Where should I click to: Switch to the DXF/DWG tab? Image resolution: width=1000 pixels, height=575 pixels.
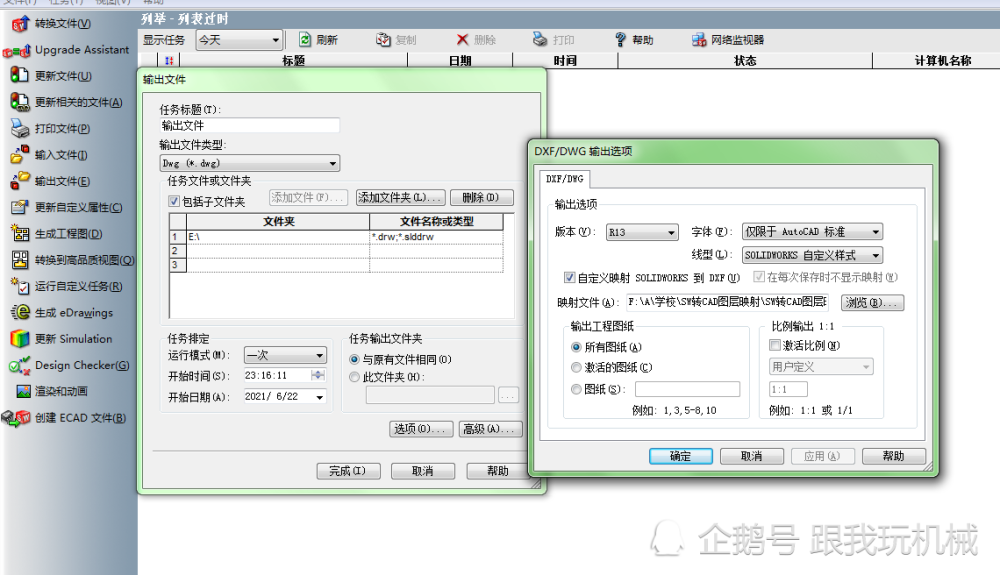coord(564,179)
